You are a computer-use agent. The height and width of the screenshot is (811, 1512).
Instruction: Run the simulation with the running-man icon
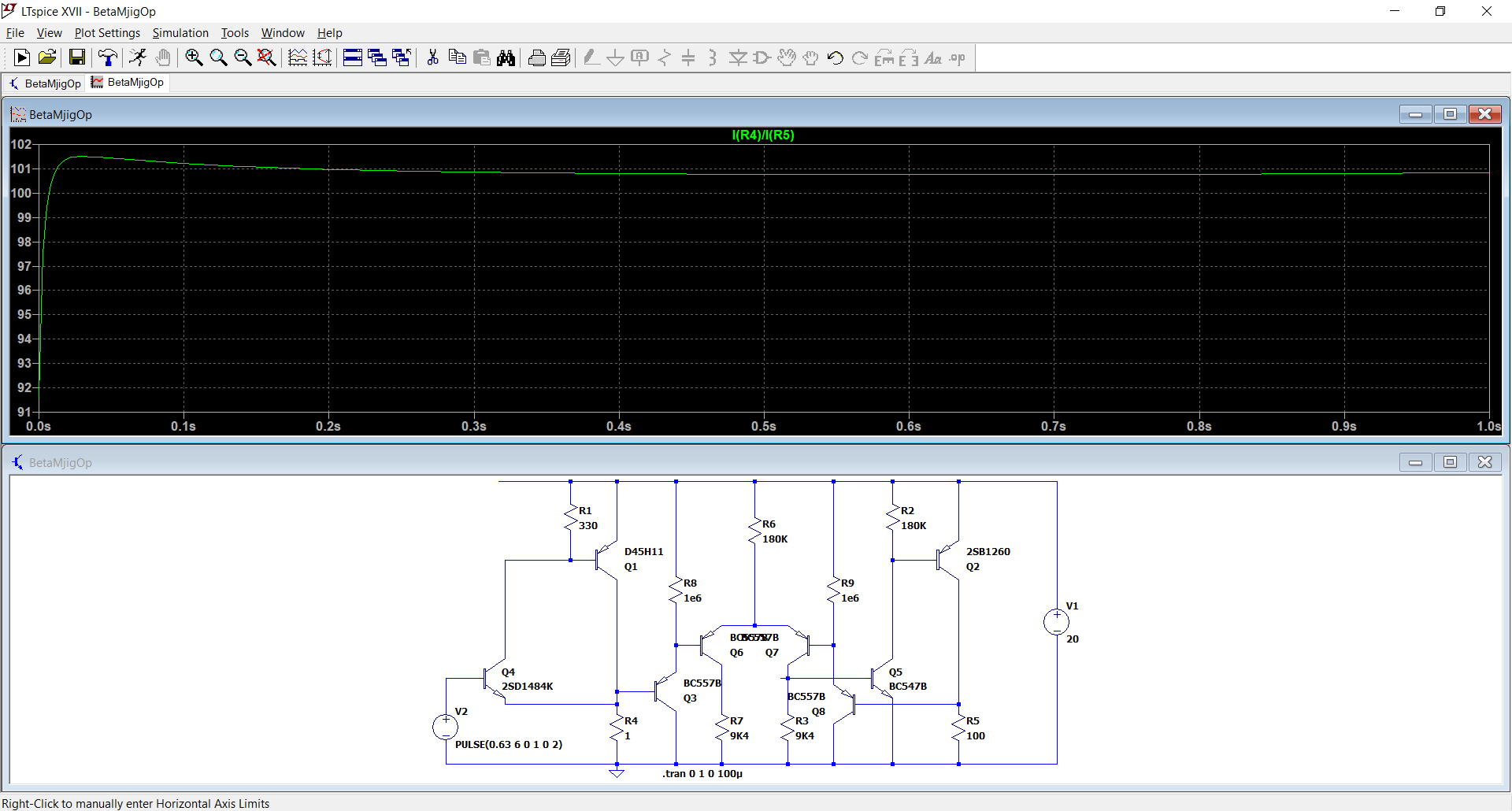click(x=138, y=57)
